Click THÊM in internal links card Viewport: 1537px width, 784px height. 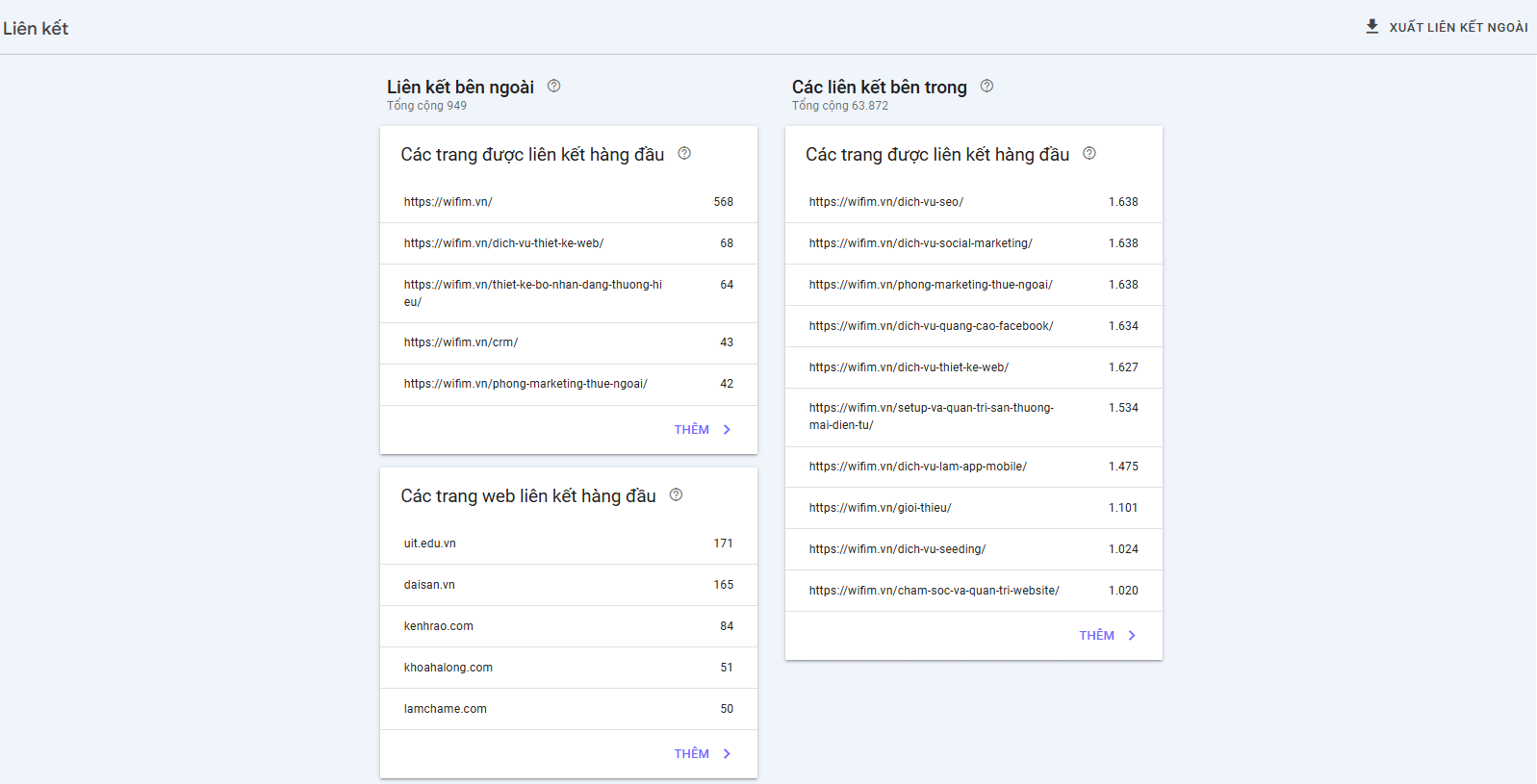click(x=1097, y=636)
